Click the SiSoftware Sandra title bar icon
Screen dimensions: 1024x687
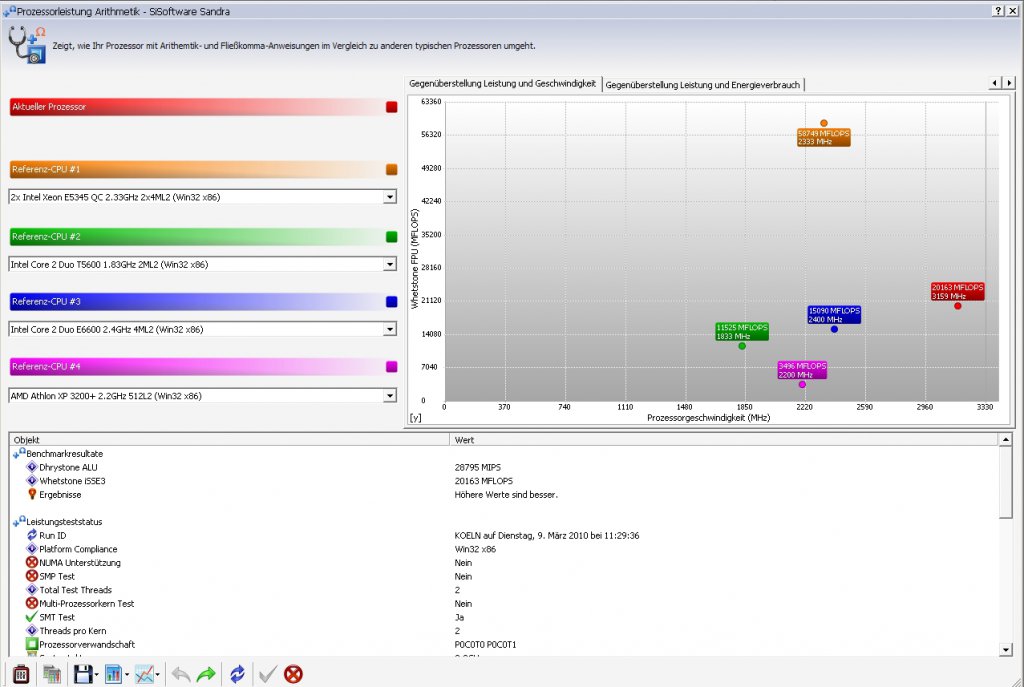click(x=9, y=10)
